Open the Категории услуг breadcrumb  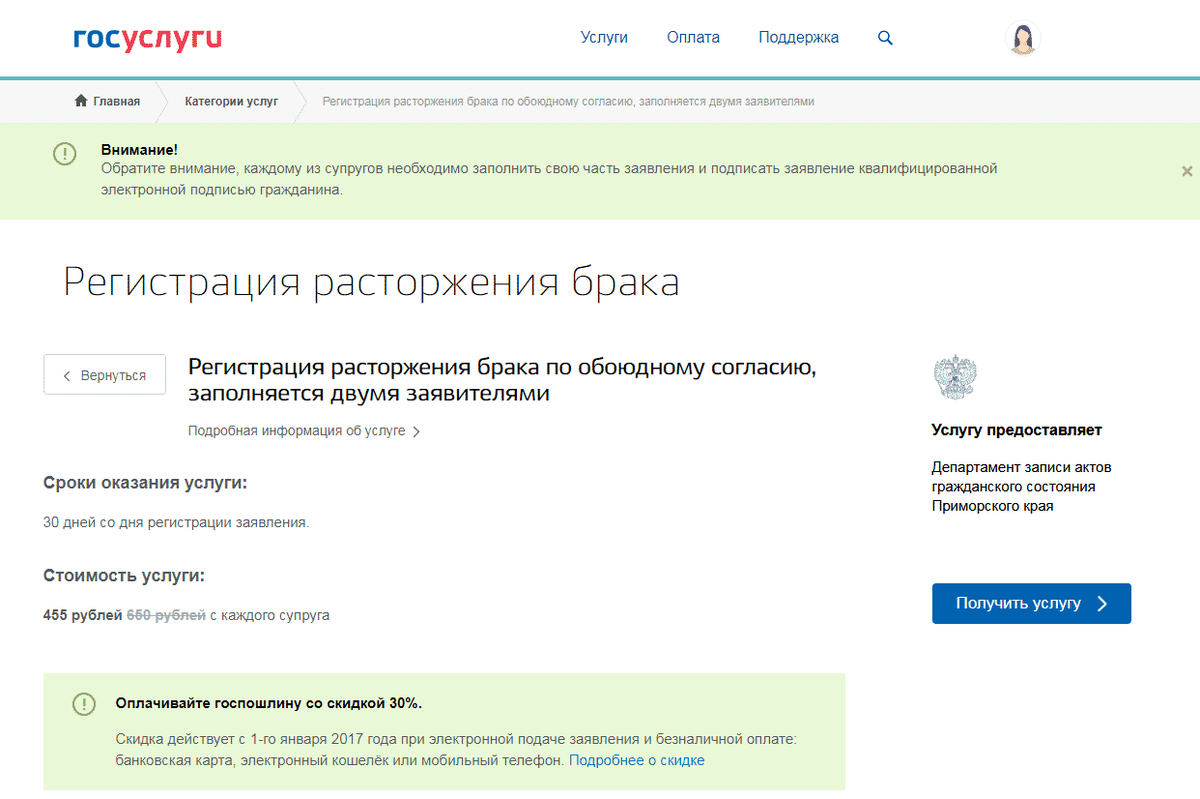coord(231,101)
